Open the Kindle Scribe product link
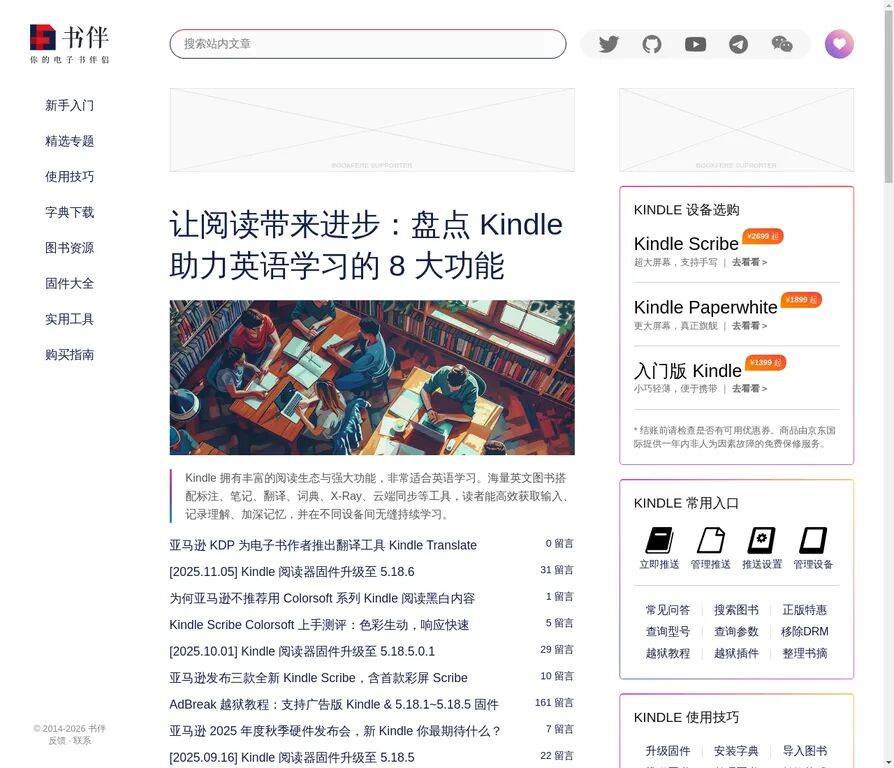 (686, 244)
